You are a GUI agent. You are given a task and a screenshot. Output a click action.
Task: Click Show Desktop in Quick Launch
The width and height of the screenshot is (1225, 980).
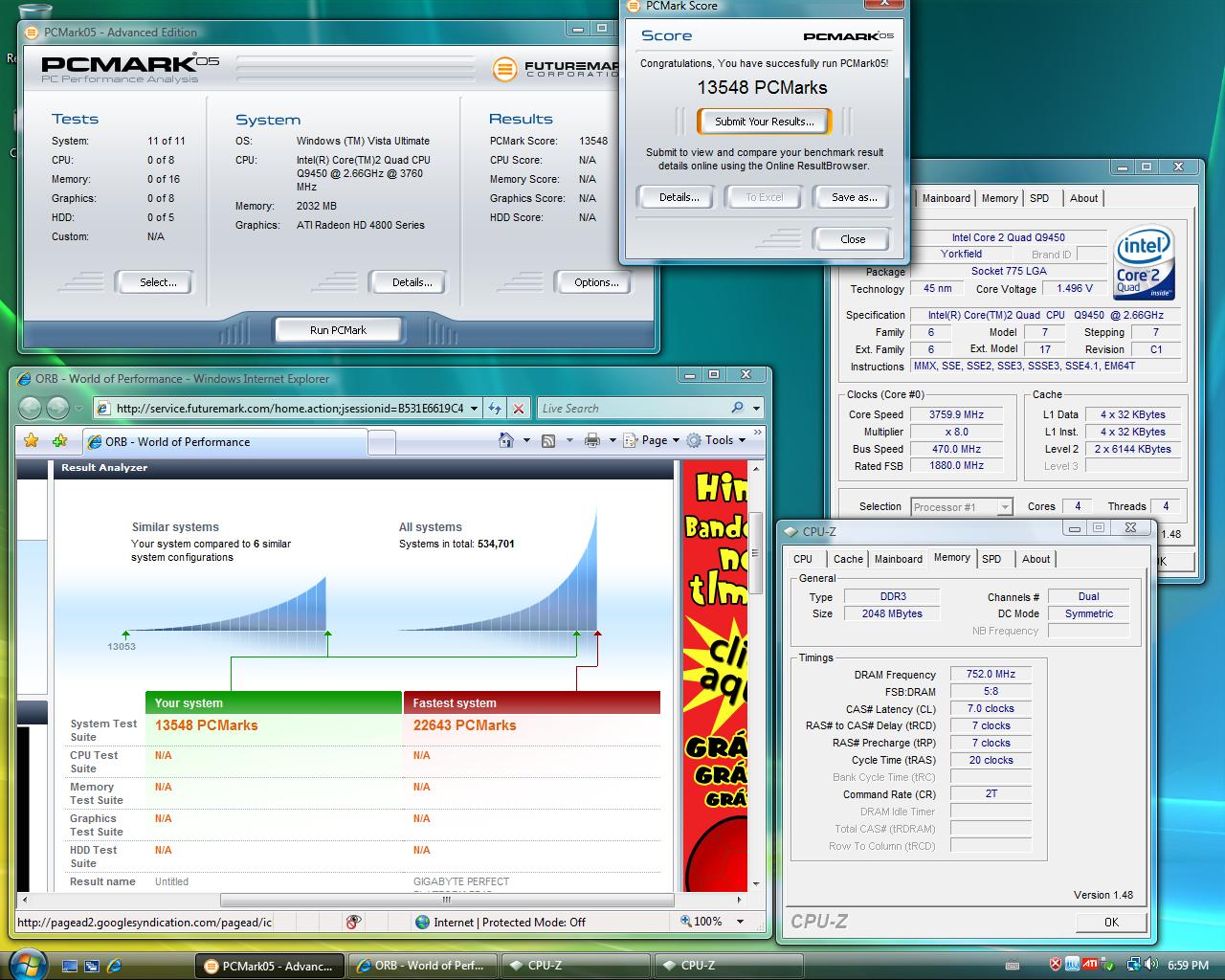coord(70,966)
